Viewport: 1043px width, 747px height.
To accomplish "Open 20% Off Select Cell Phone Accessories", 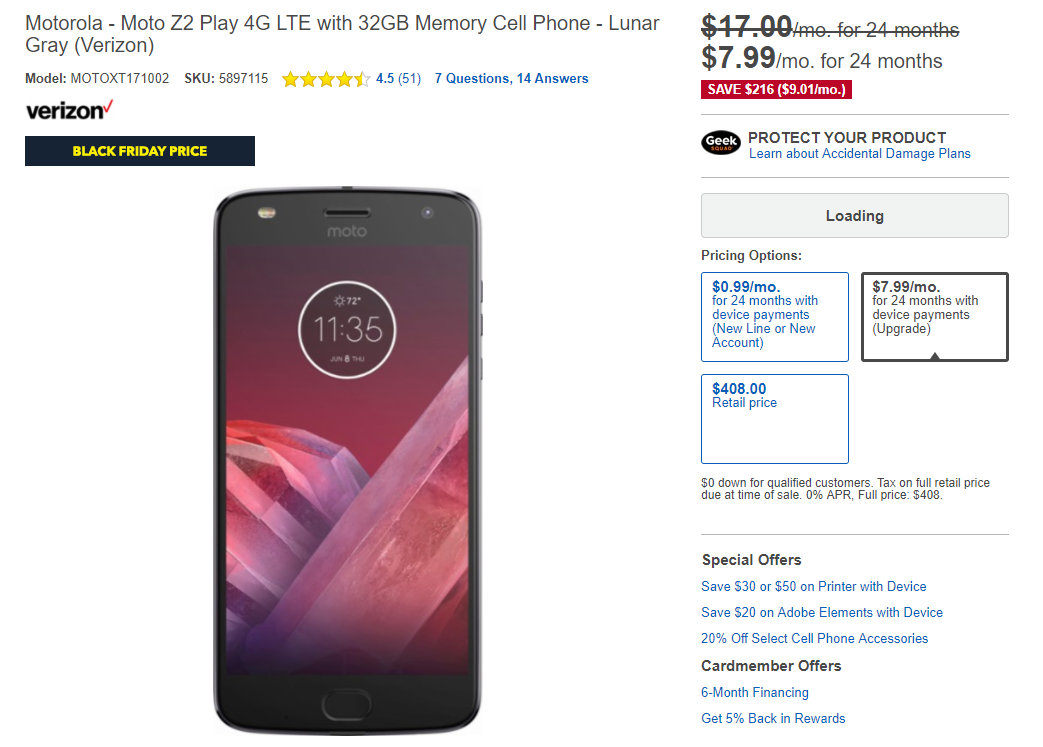I will coord(814,639).
